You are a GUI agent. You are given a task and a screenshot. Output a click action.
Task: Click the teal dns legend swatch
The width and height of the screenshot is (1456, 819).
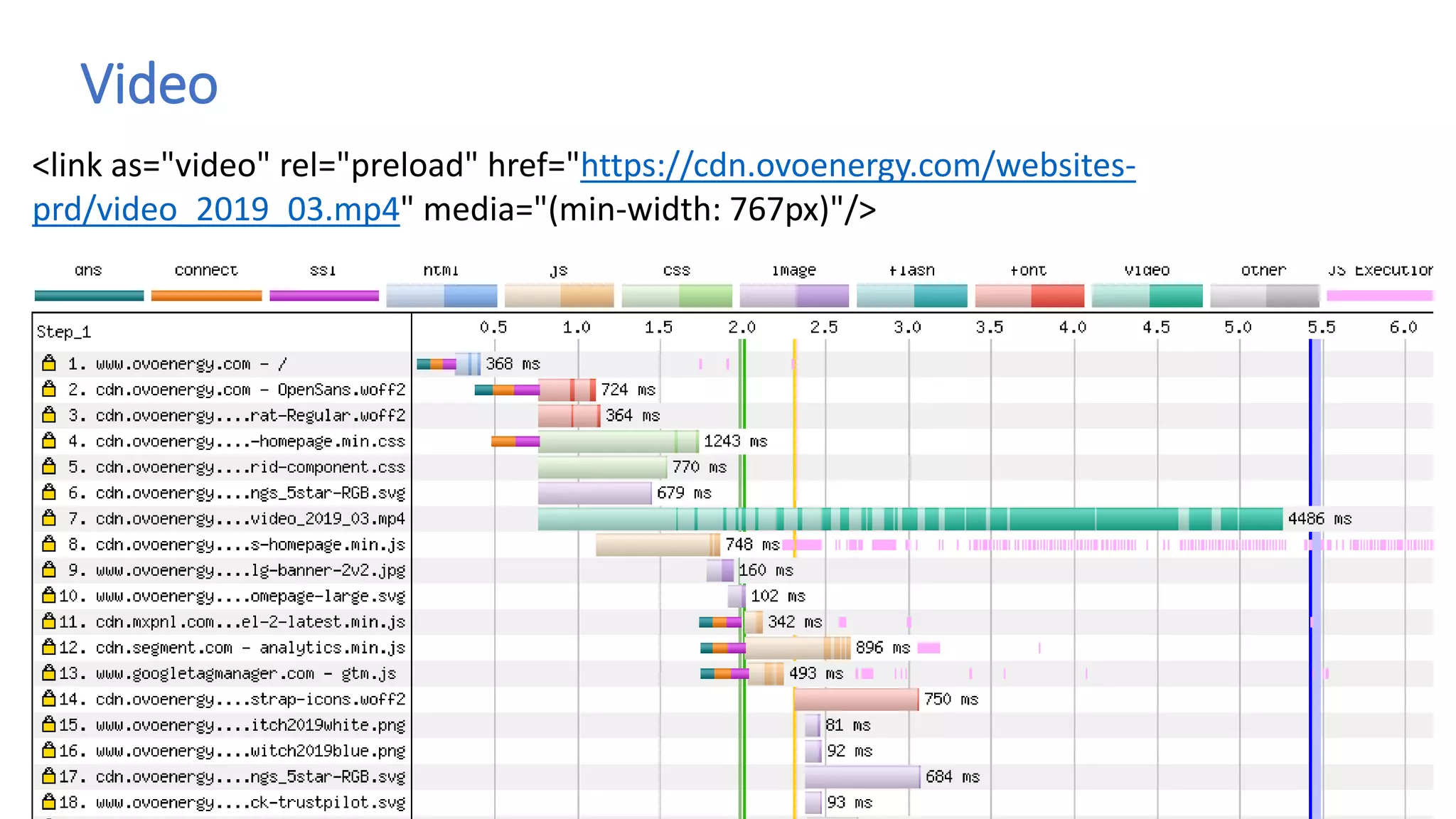[x=89, y=295]
